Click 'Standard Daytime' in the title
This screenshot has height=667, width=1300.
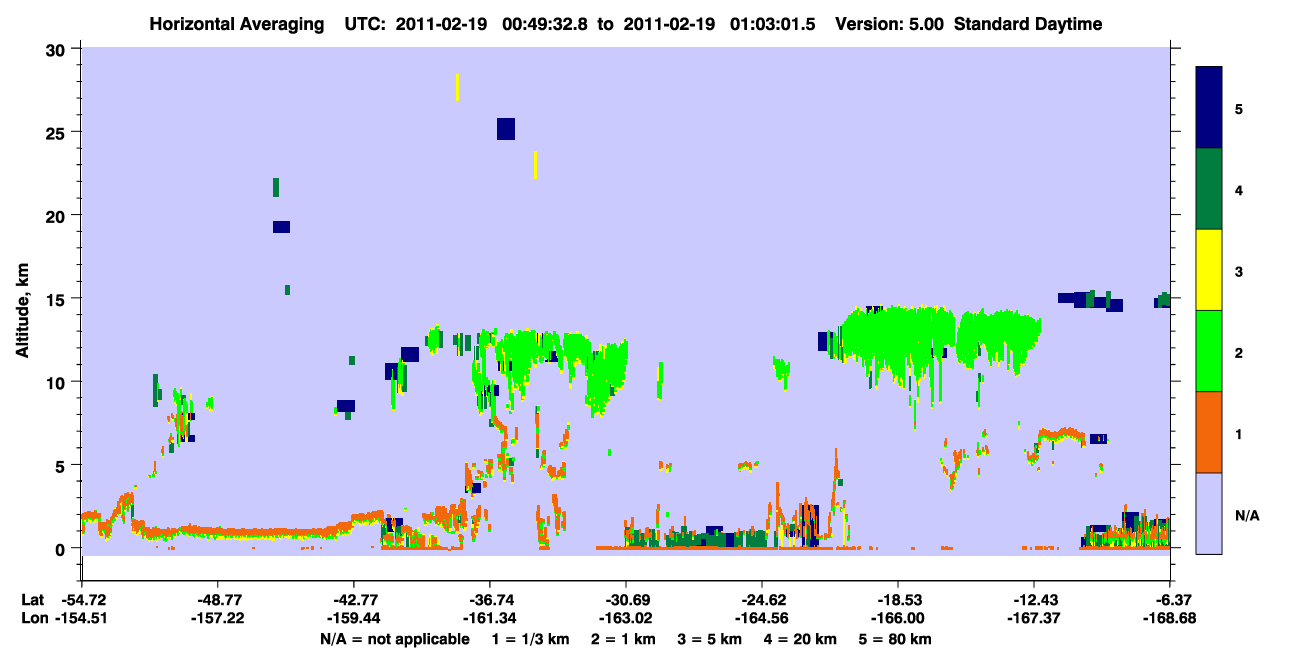click(x=1028, y=24)
